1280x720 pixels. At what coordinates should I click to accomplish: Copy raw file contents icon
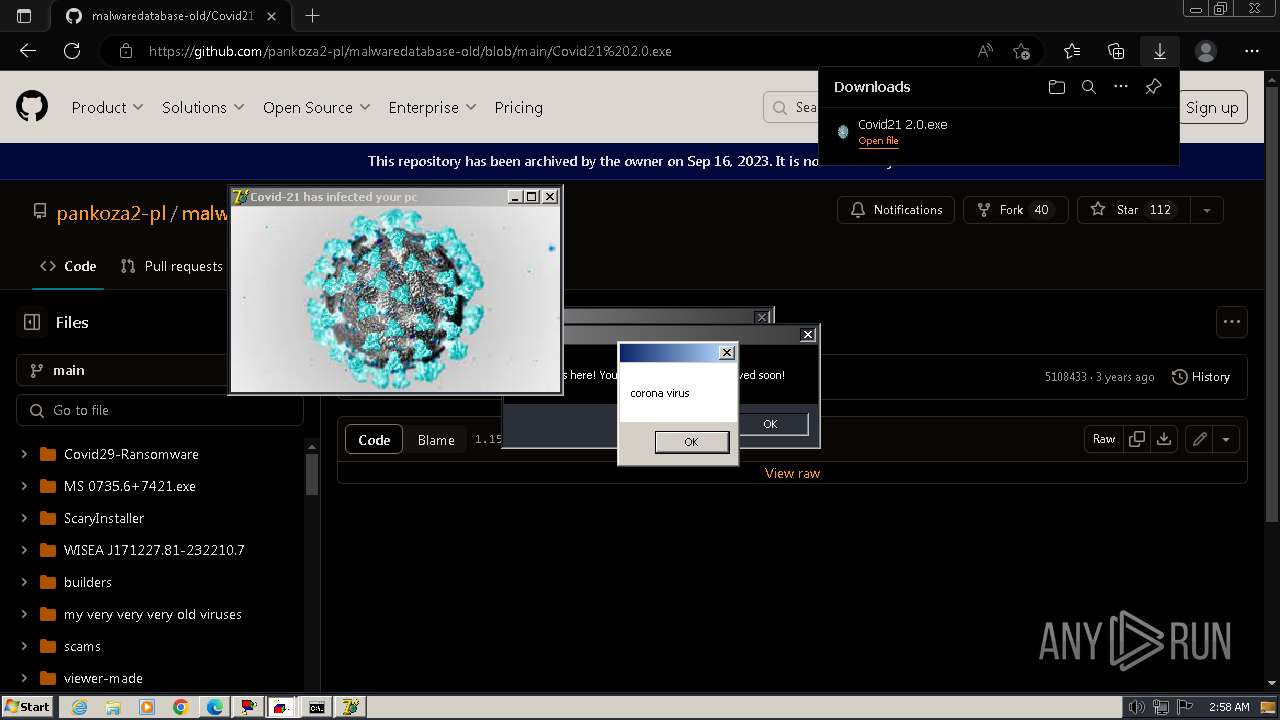(1137, 439)
